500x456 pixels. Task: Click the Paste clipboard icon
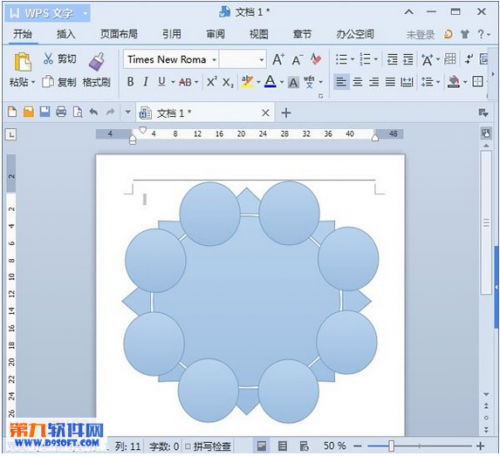23,62
